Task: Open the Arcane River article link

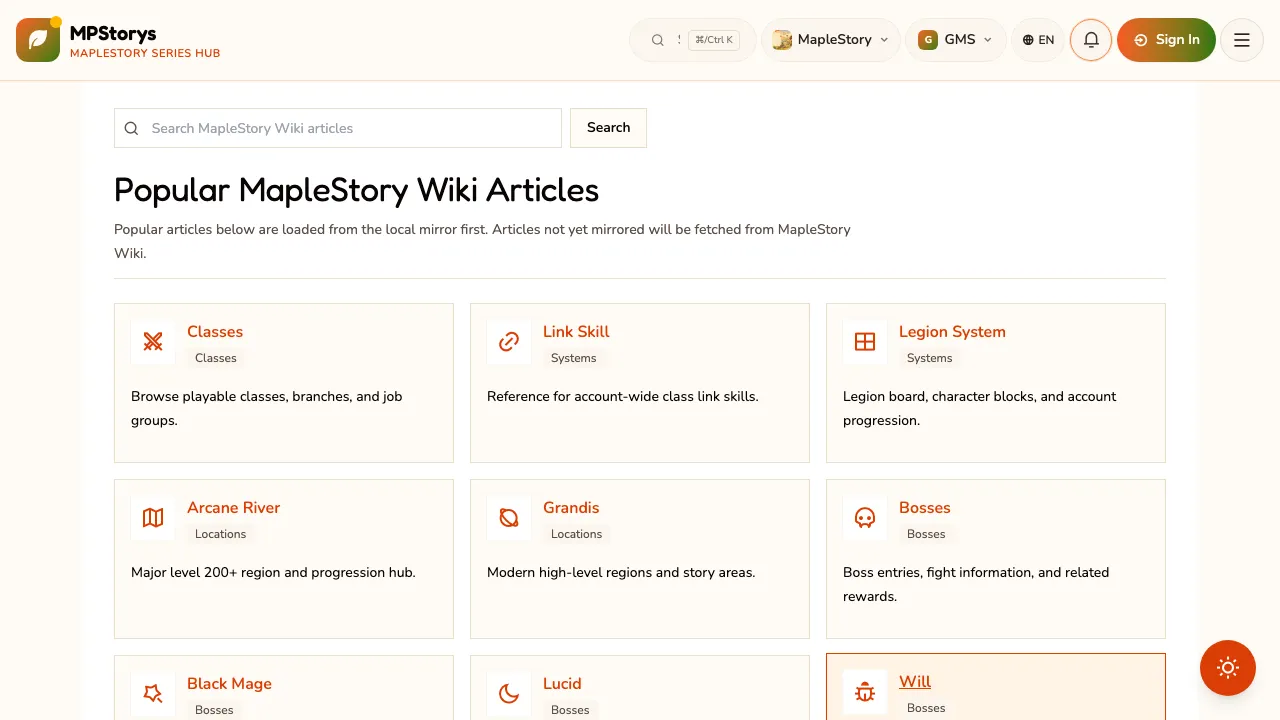Action: [233, 508]
